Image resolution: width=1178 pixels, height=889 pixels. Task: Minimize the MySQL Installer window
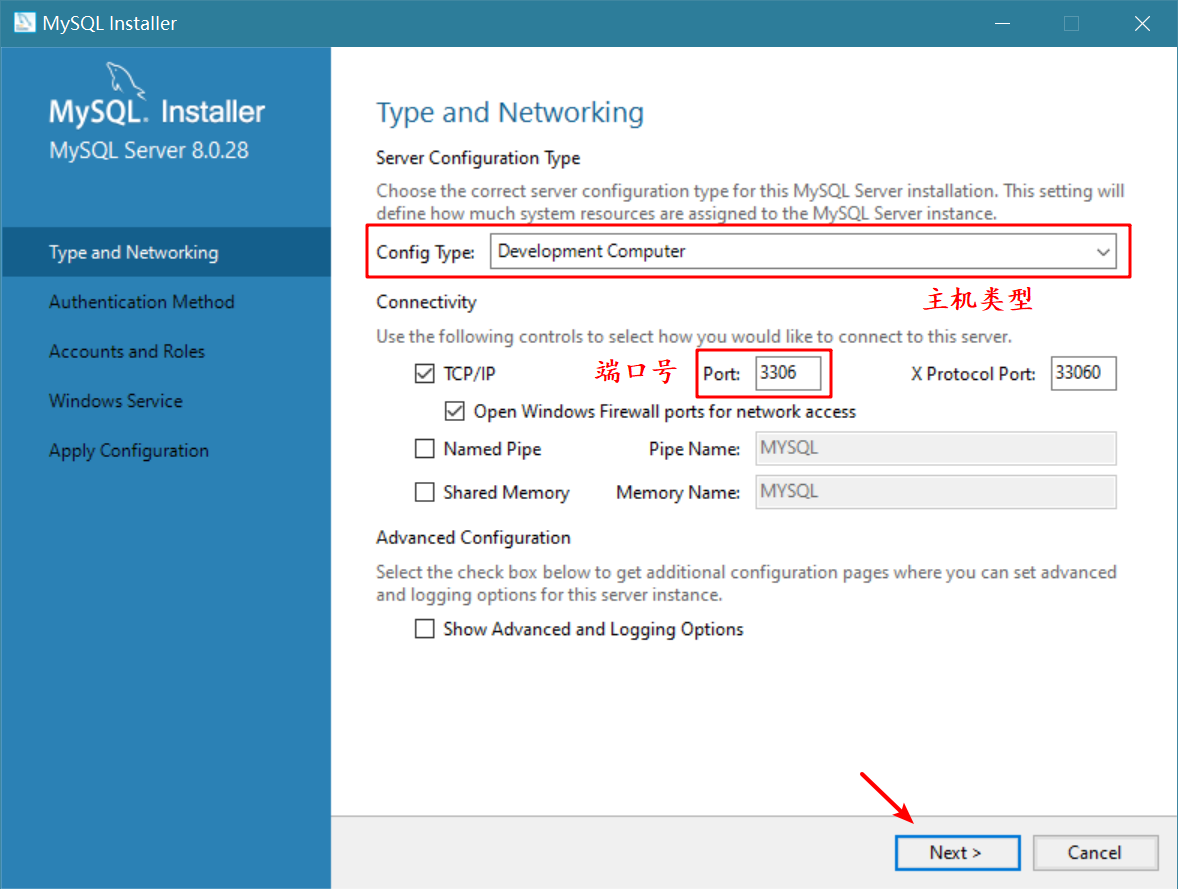coord(1002,23)
